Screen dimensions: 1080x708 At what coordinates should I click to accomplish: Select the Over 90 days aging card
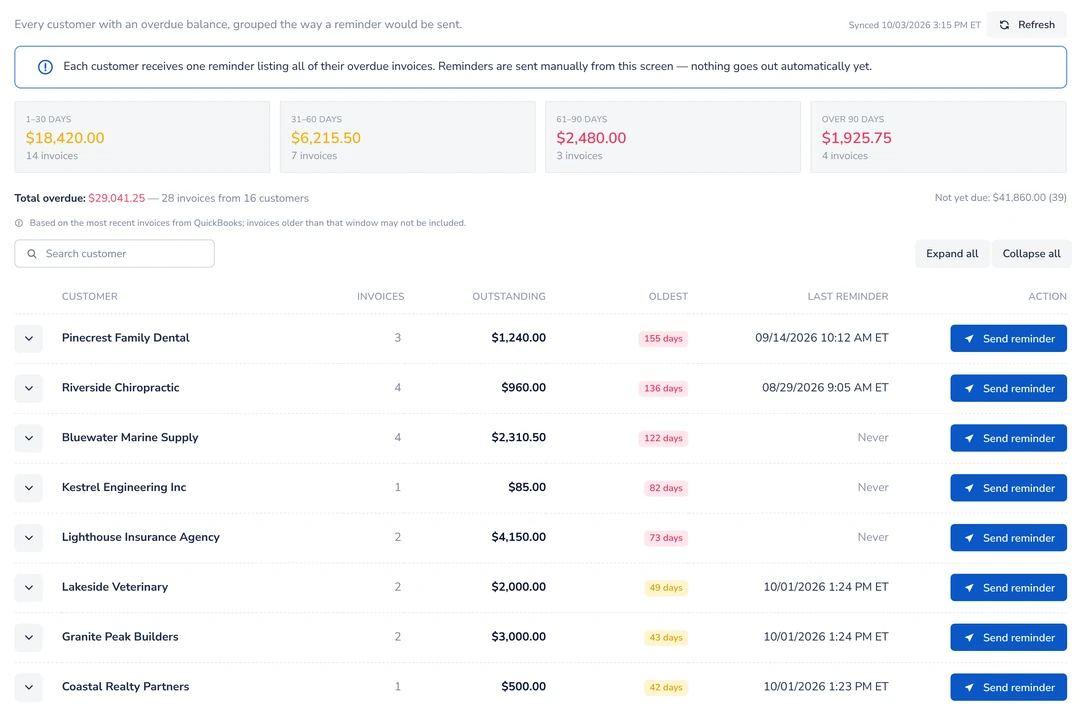[938, 137]
